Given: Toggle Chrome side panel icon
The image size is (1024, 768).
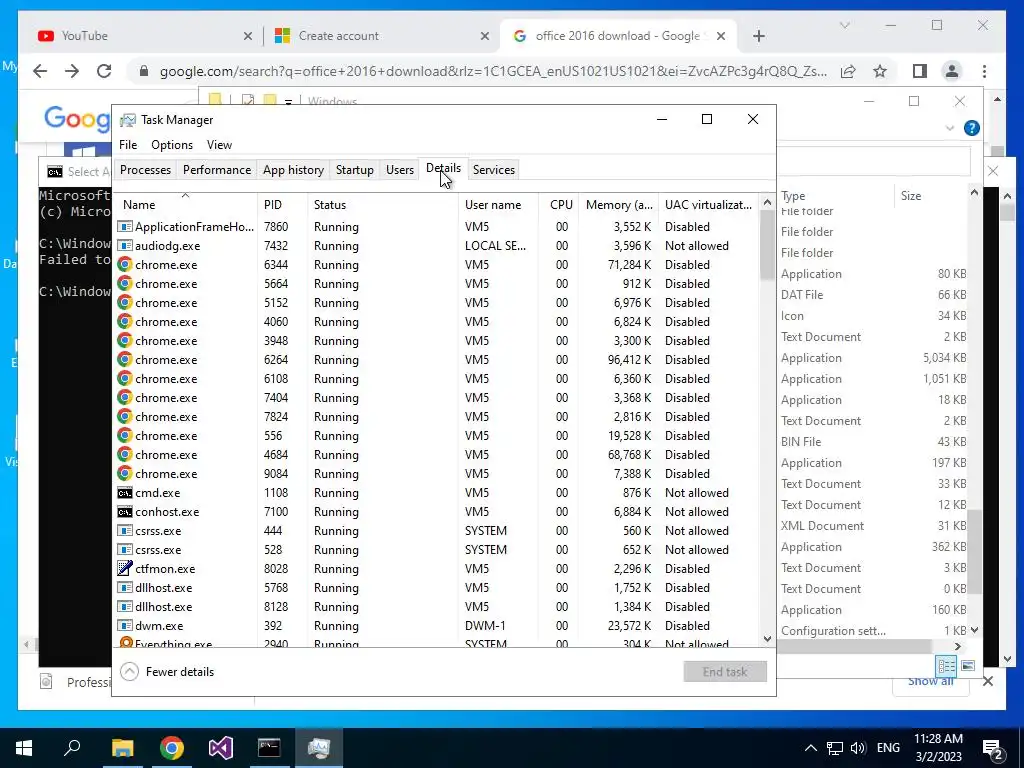Looking at the screenshot, I should (920, 71).
